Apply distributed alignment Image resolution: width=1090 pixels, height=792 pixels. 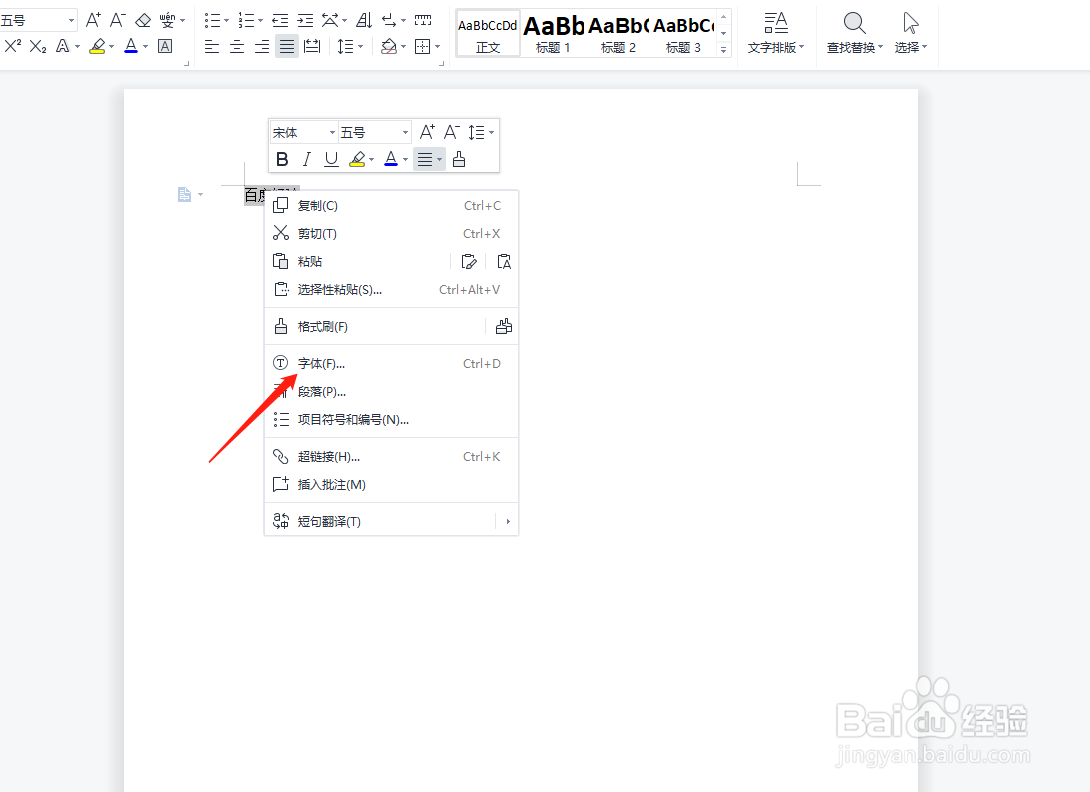pyautogui.click(x=313, y=47)
